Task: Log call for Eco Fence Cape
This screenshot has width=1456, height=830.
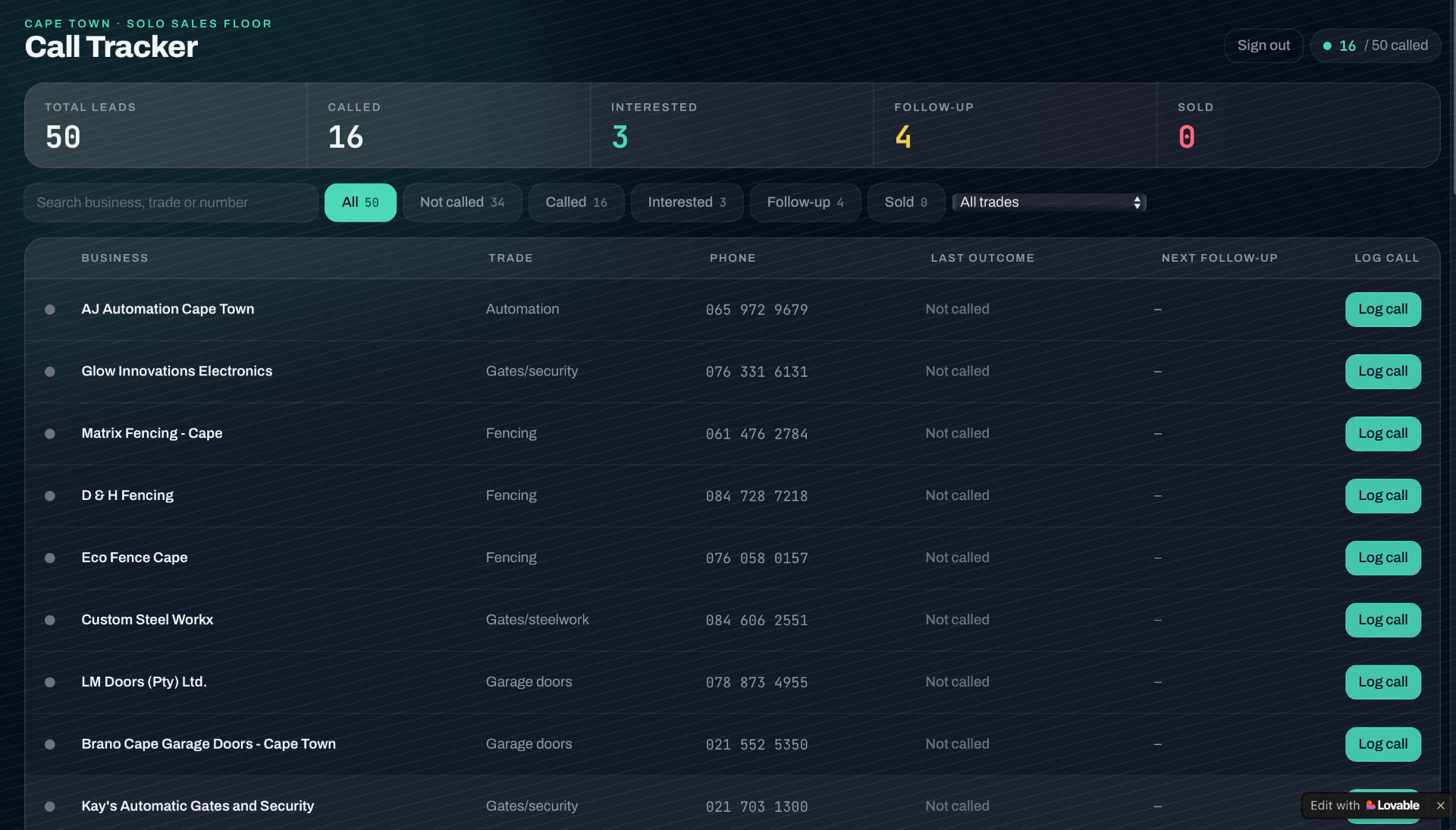Action: (1383, 558)
